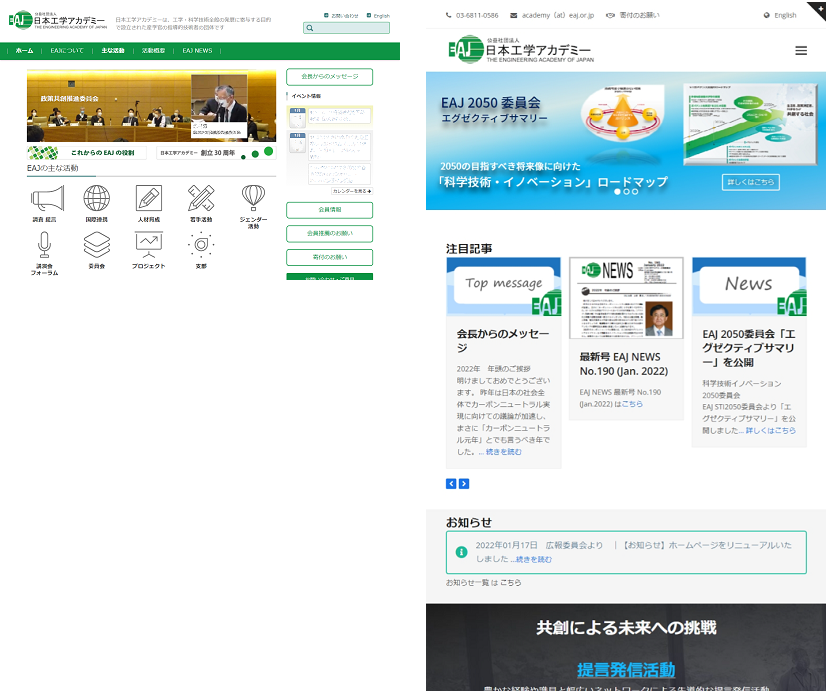Viewport: 829px width, 692px height.
Task: Open the 活動概要 menu item
Action: pyautogui.click(x=153, y=51)
